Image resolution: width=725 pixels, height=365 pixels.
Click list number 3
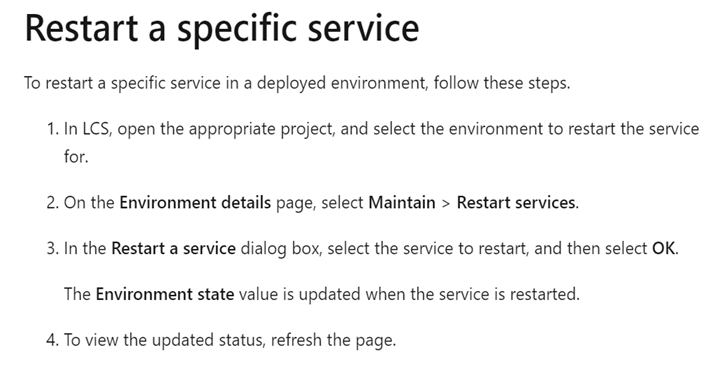[52, 248]
